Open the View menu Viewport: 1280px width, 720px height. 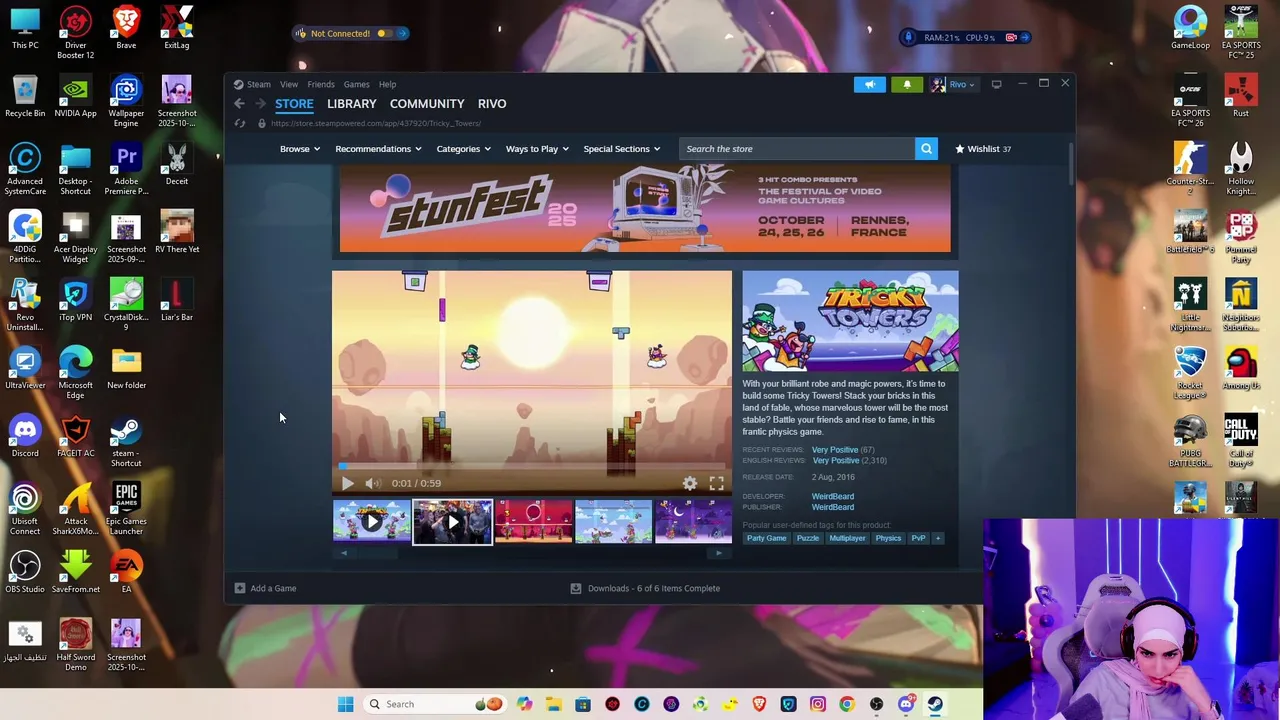(289, 84)
